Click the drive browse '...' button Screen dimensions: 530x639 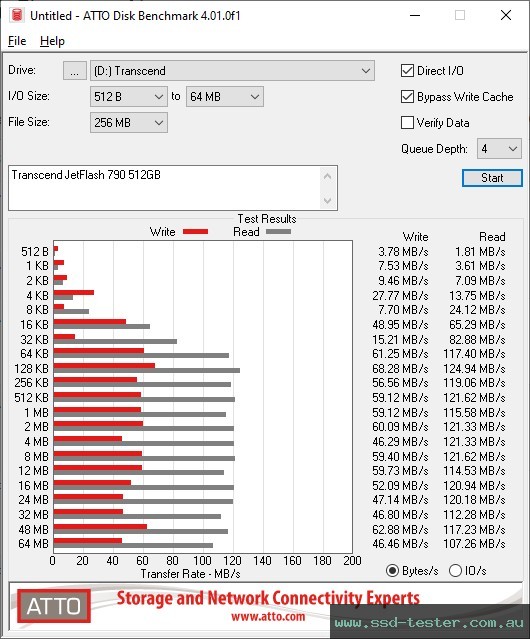click(x=75, y=71)
